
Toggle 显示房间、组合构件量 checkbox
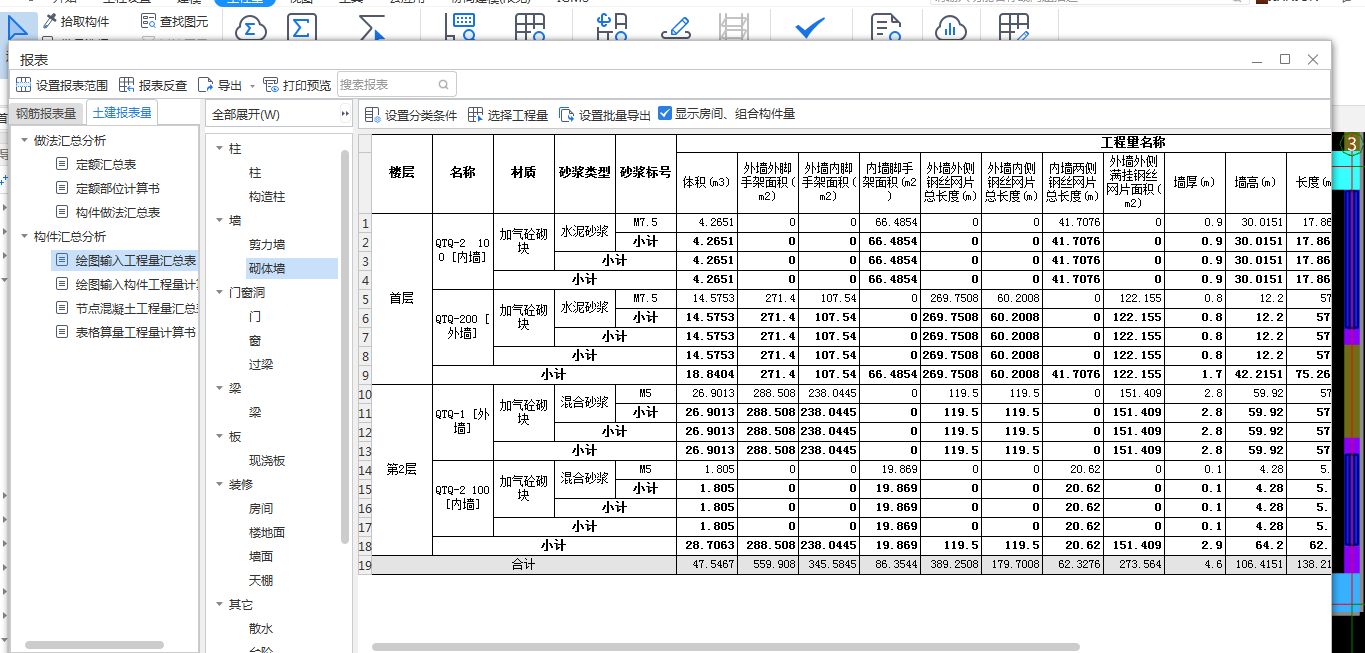coord(665,114)
